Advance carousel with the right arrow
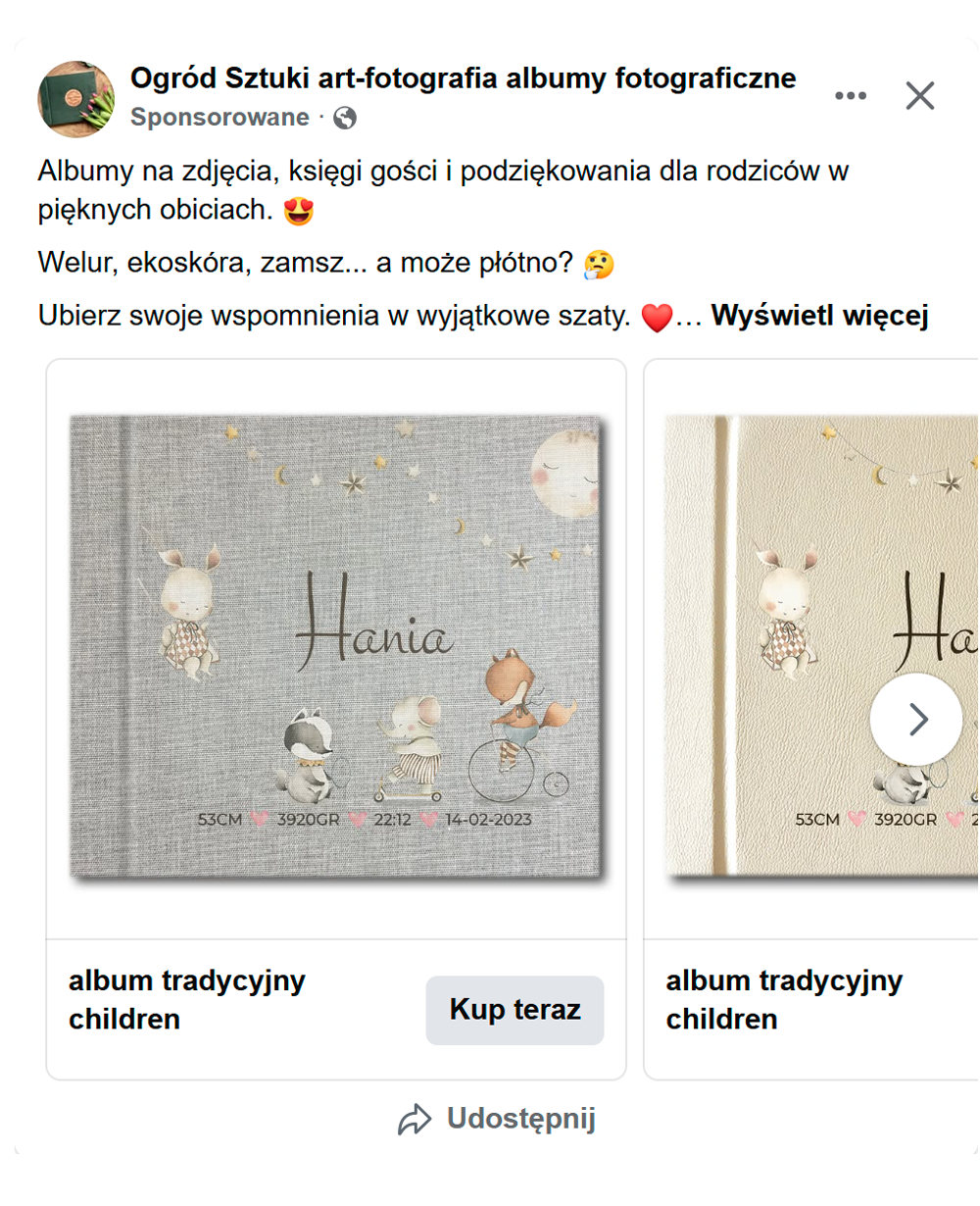 tap(916, 719)
